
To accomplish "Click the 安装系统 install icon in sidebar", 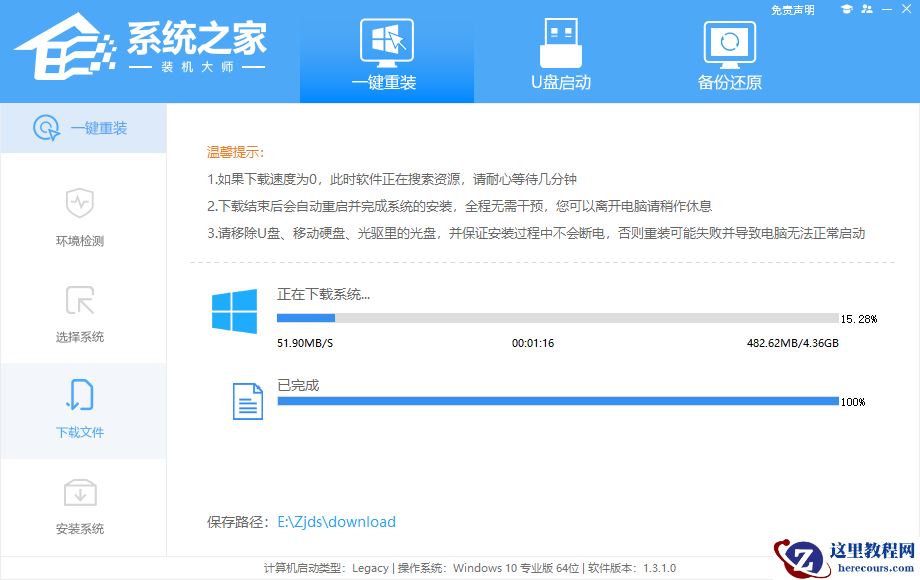I will (x=81, y=494).
